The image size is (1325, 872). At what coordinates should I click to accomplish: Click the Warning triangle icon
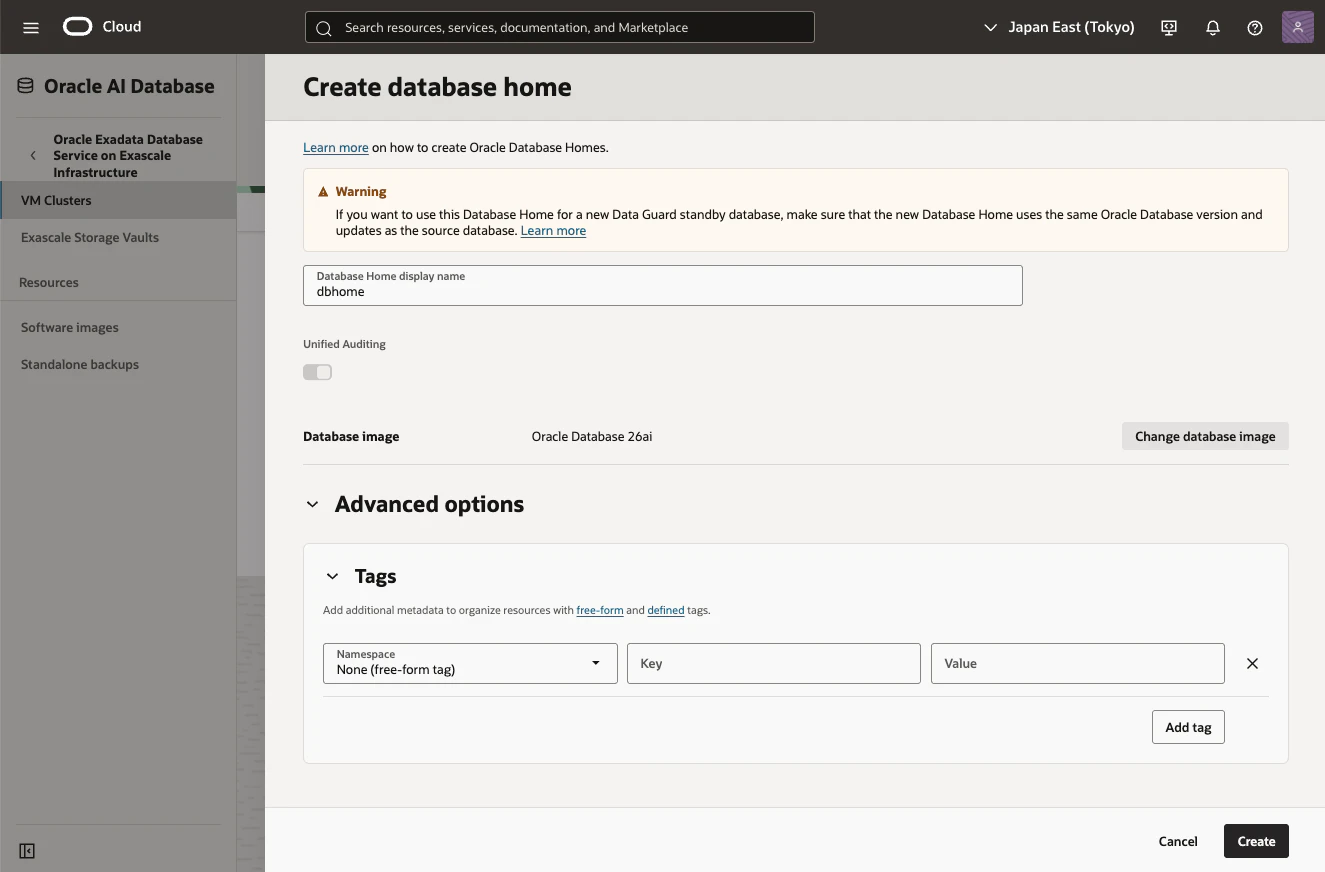[x=323, y=192]
